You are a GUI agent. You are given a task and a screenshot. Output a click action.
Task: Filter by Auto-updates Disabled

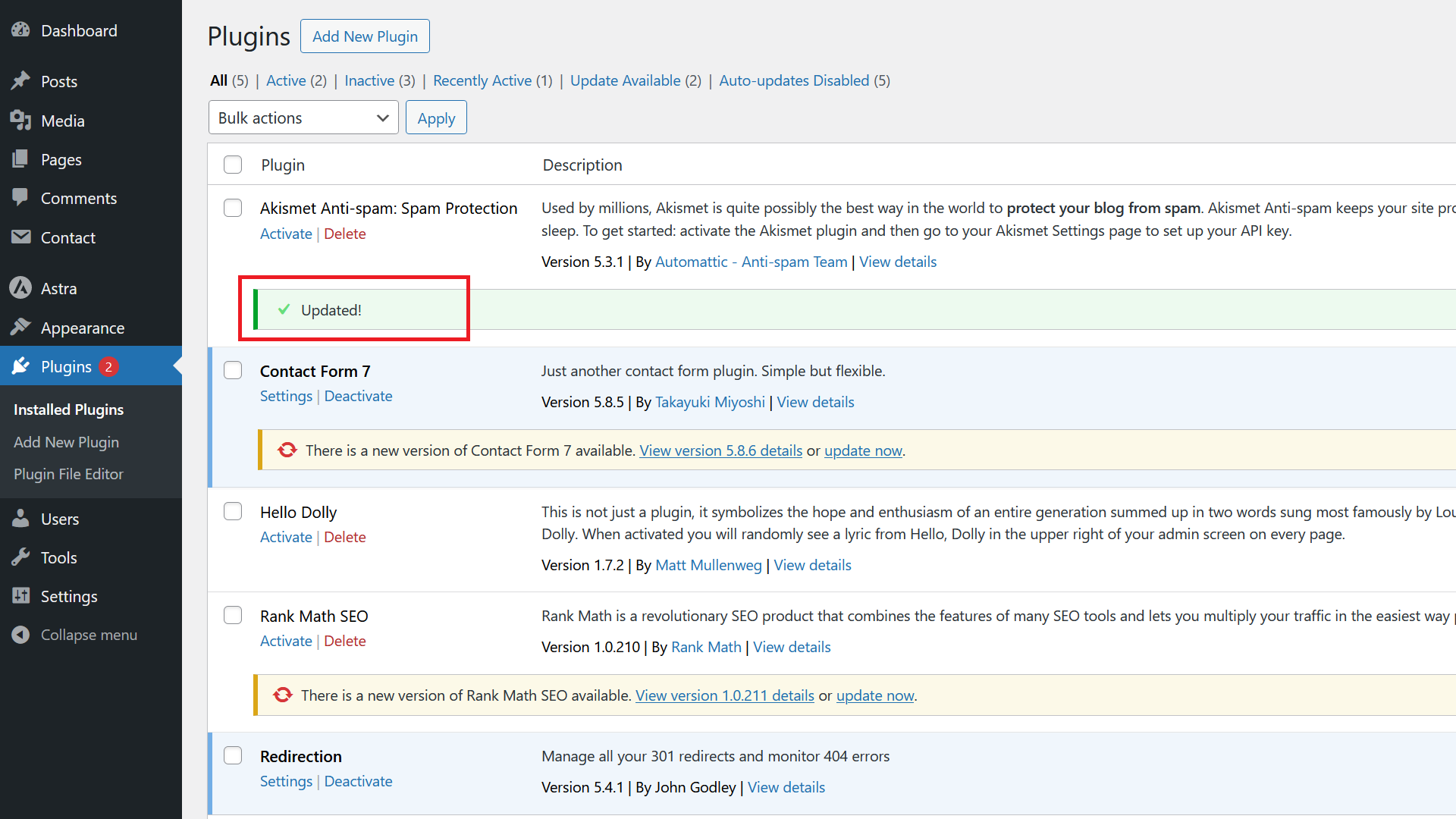coord(794,80)
